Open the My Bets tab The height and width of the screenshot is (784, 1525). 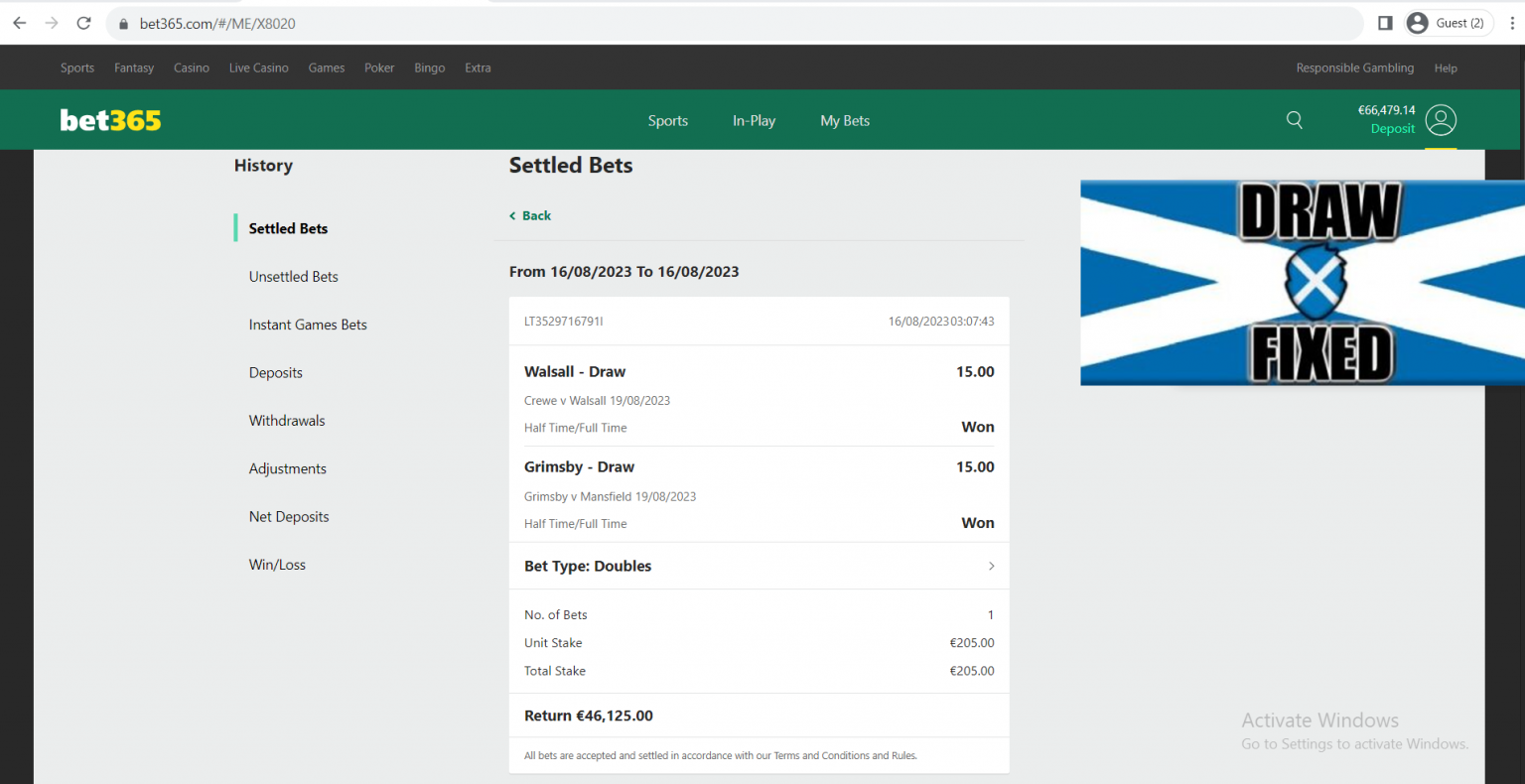[x=844, y=121]
